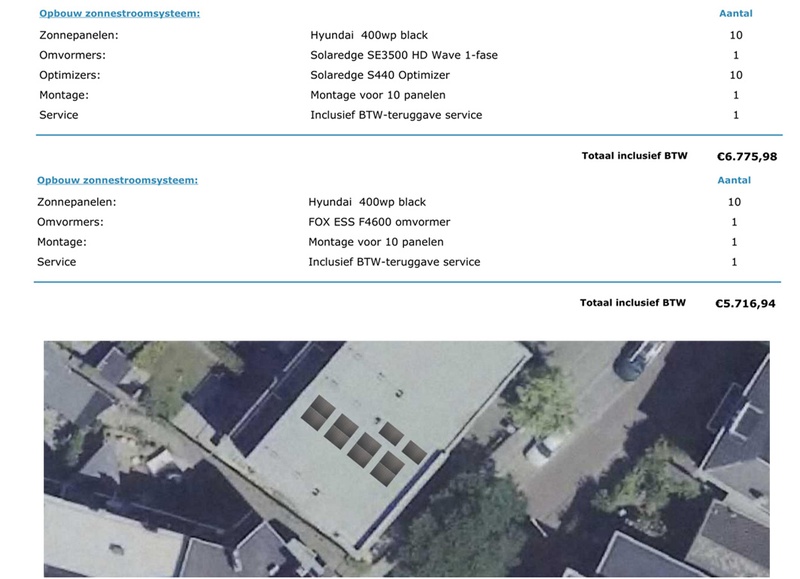Click the quantity 10 next to Zonnepanelen
800x579 pixels.
coord(737,33)
